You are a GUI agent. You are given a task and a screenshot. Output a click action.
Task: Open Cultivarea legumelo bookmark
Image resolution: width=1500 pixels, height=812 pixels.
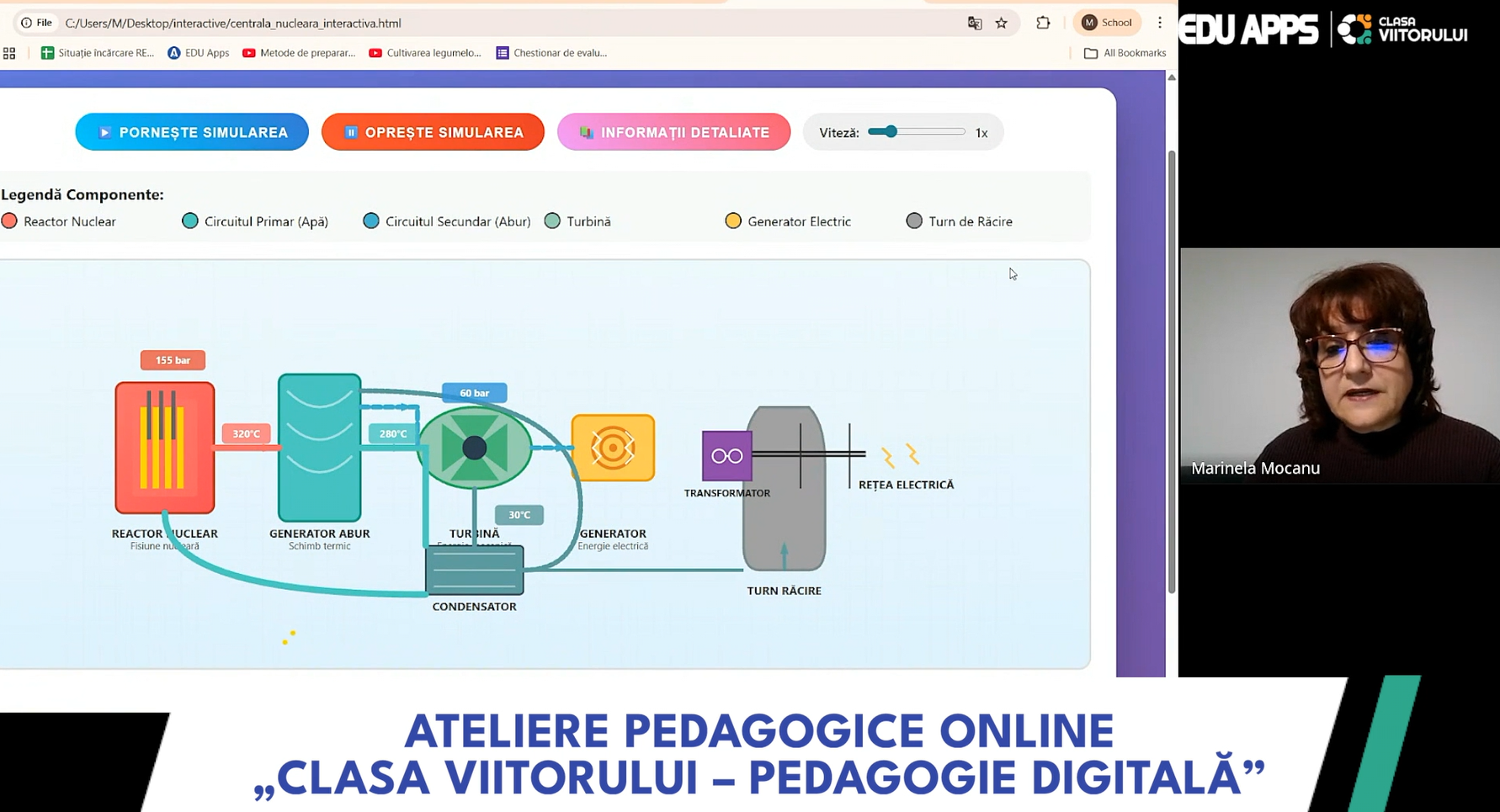pyautogui.click(x=425, y=53)
